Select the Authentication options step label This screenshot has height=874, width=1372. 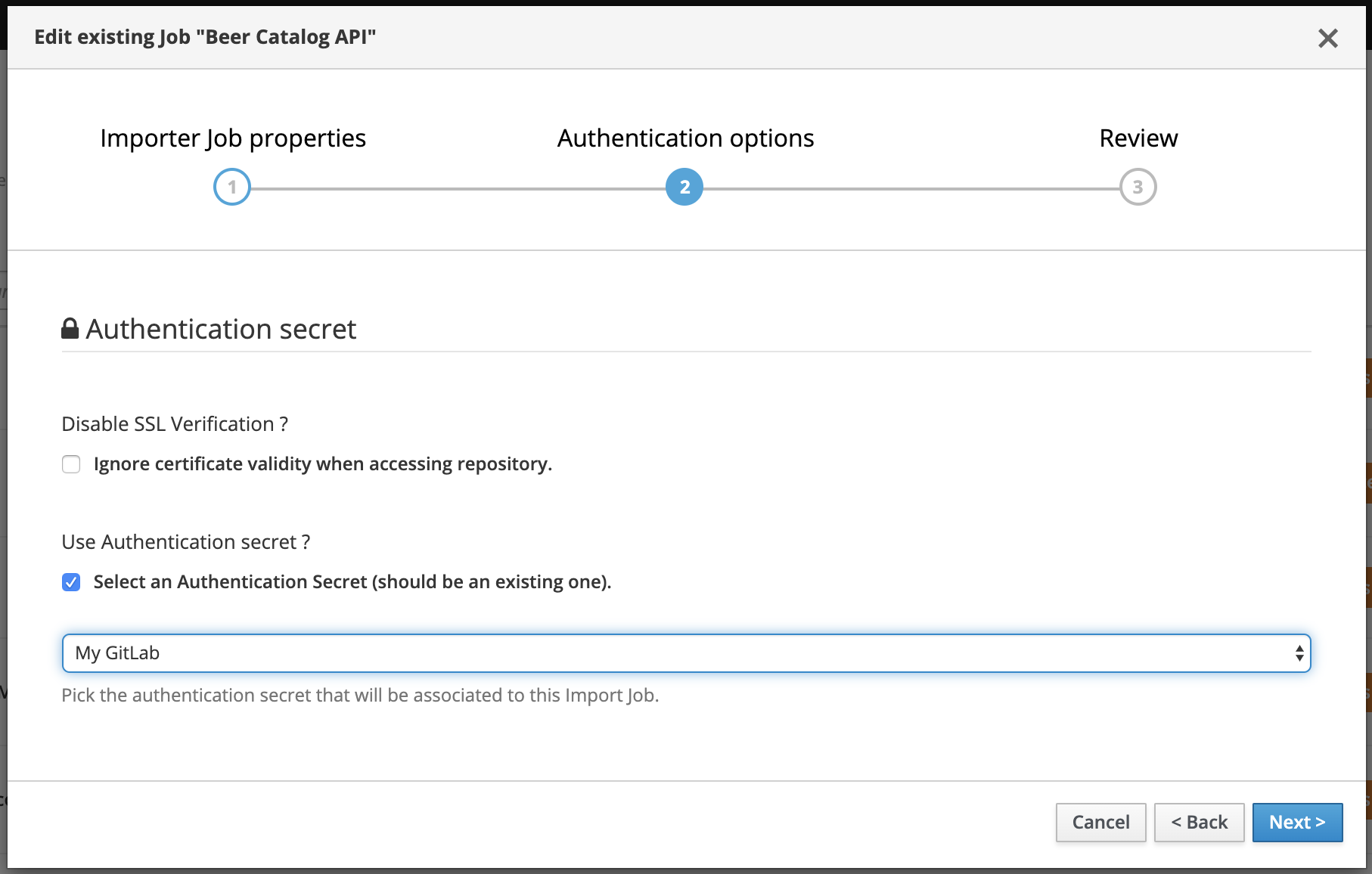(x=685, y=138)
